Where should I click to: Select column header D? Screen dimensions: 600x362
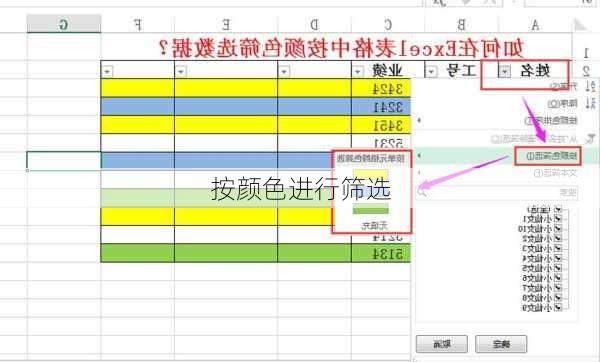[315, 25]
